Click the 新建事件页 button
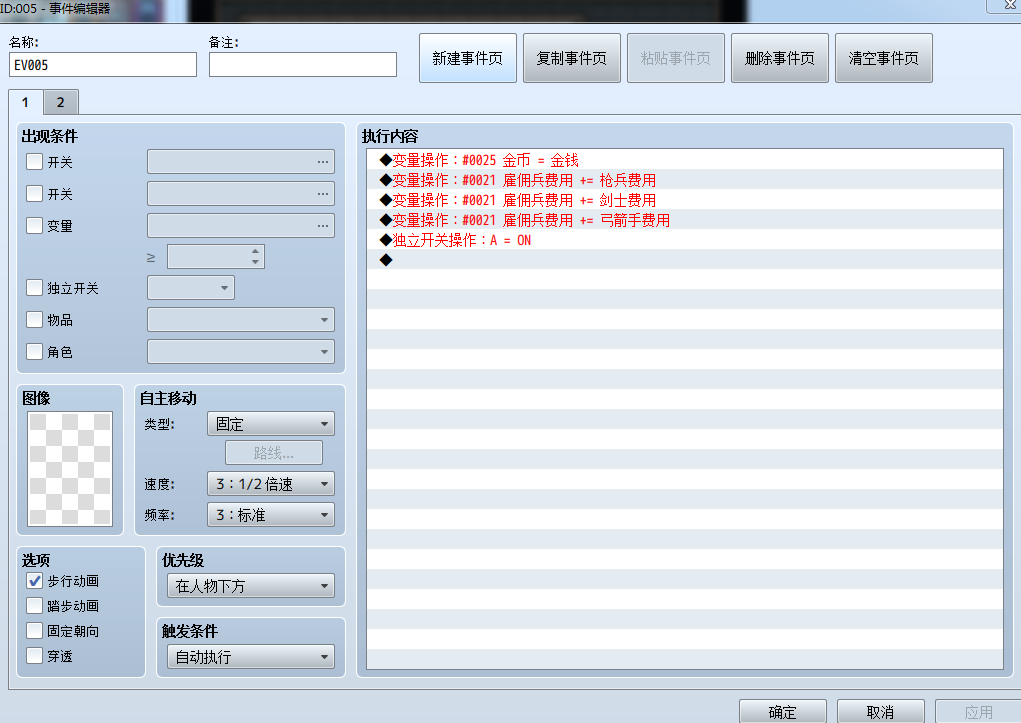The image size is (1021, 723). pos(468,58)
